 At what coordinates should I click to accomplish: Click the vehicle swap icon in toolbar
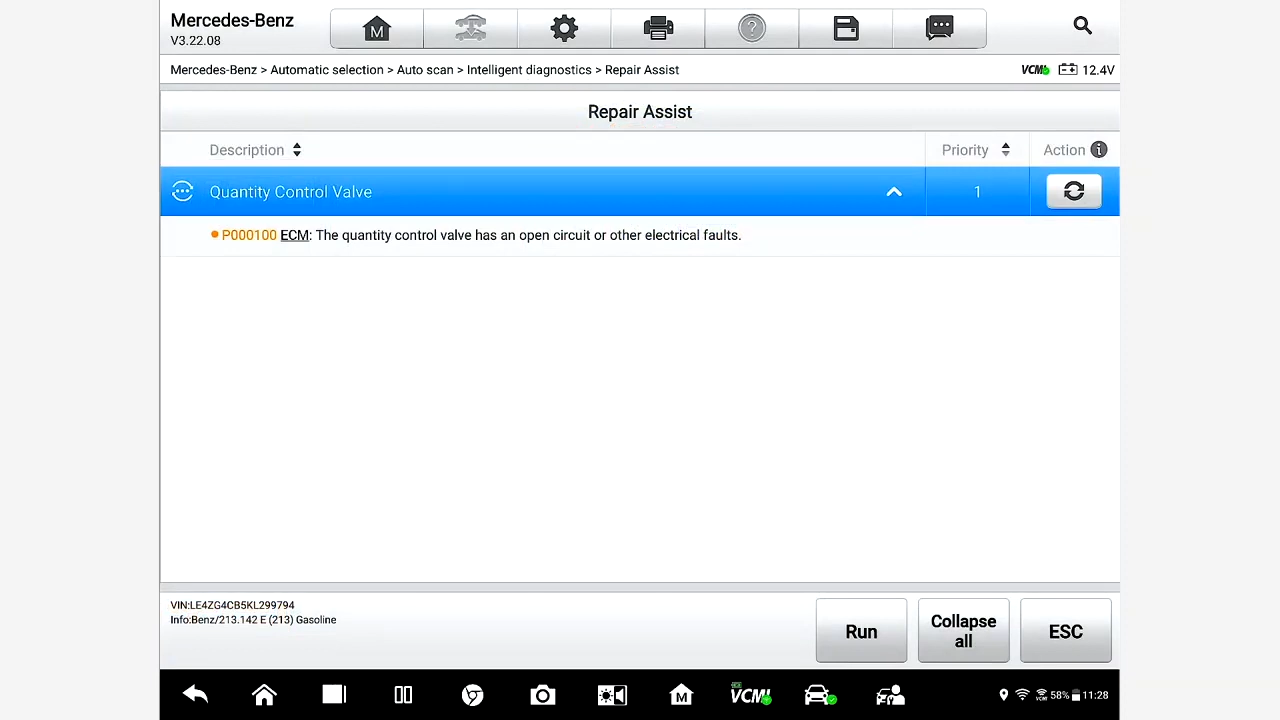click(x=470, y=29)
